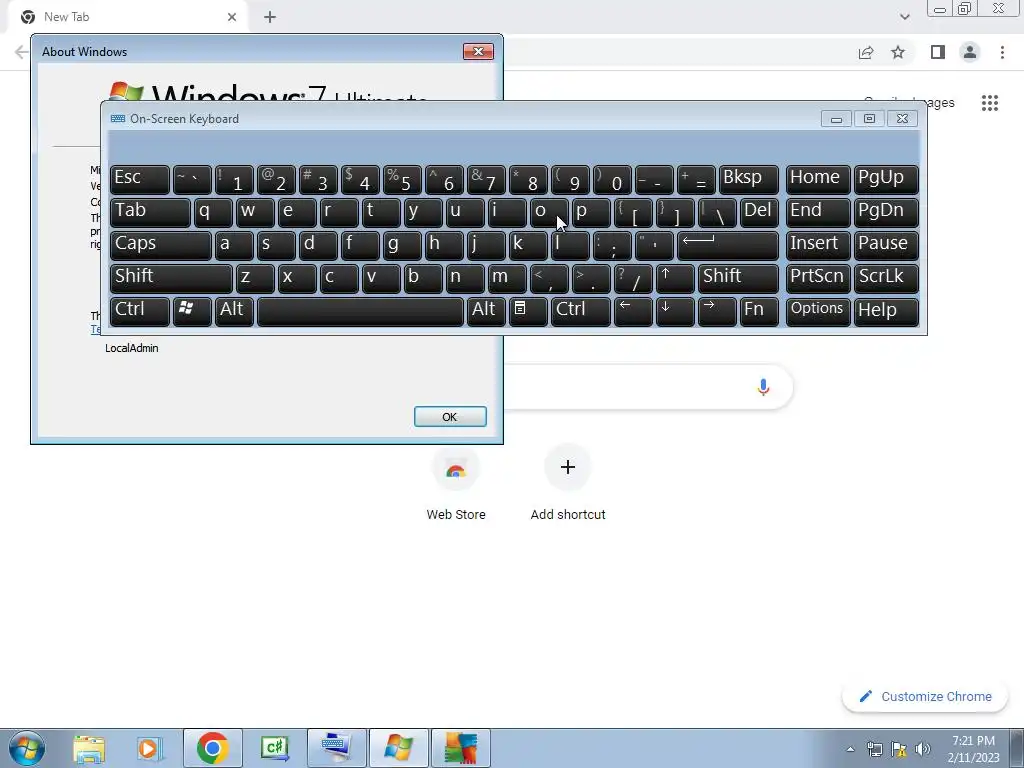This screenshot has width=1024, height=768.
Task: Click the up arrow key
Action: click(x=675, y=278)
